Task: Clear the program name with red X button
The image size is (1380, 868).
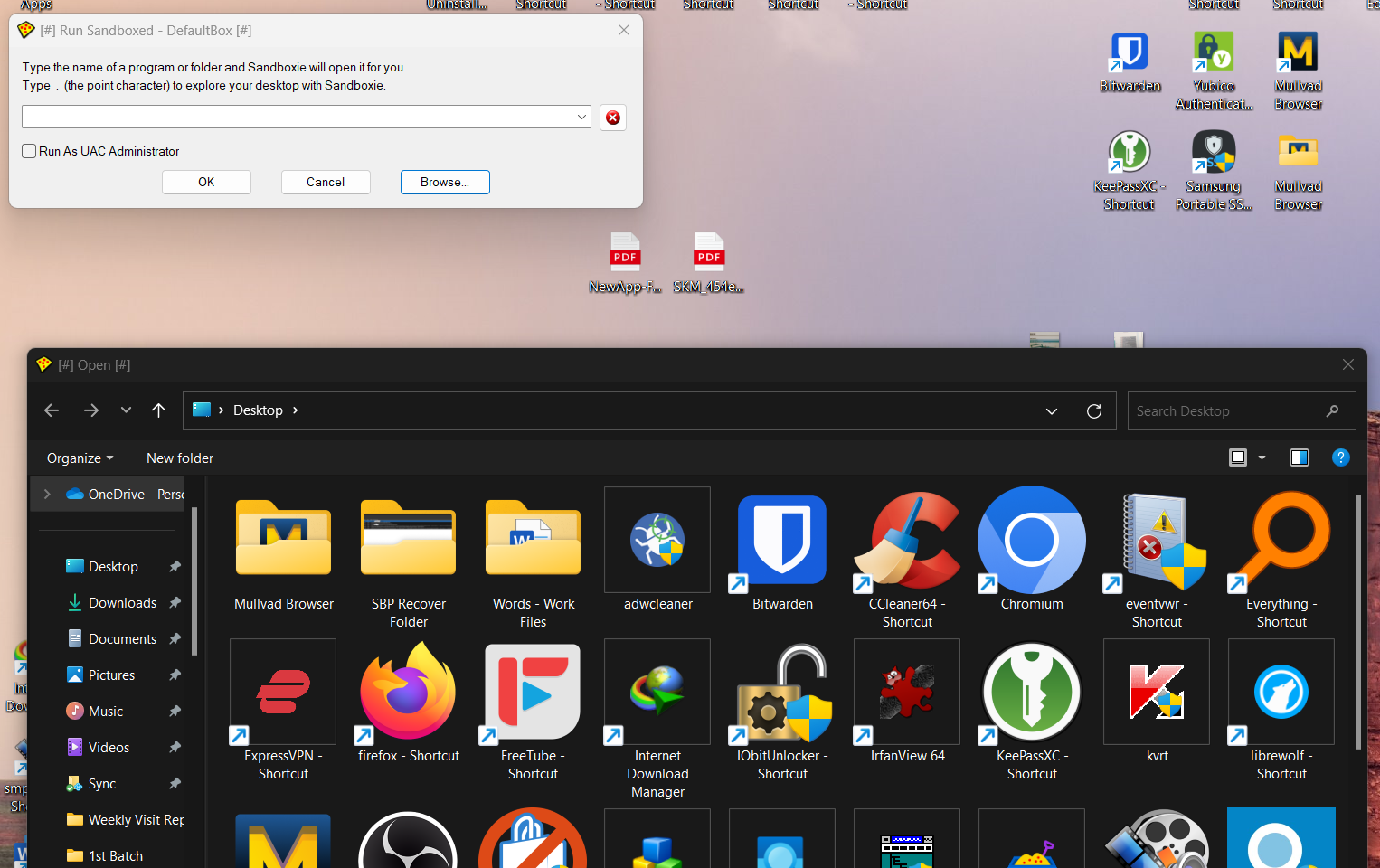Action: [613, 118]
